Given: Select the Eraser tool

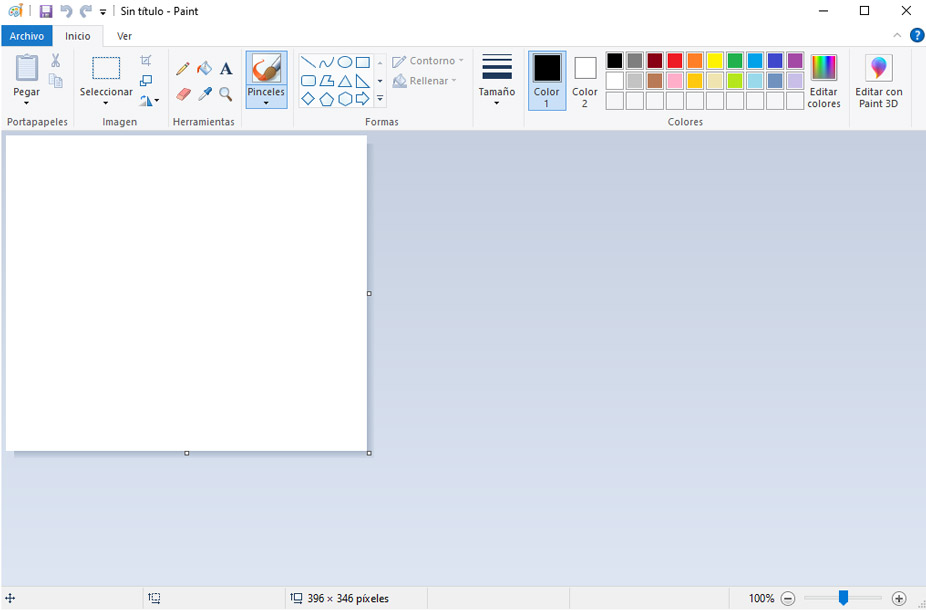Looking at the screenshot, I should [x=182, y=94].
